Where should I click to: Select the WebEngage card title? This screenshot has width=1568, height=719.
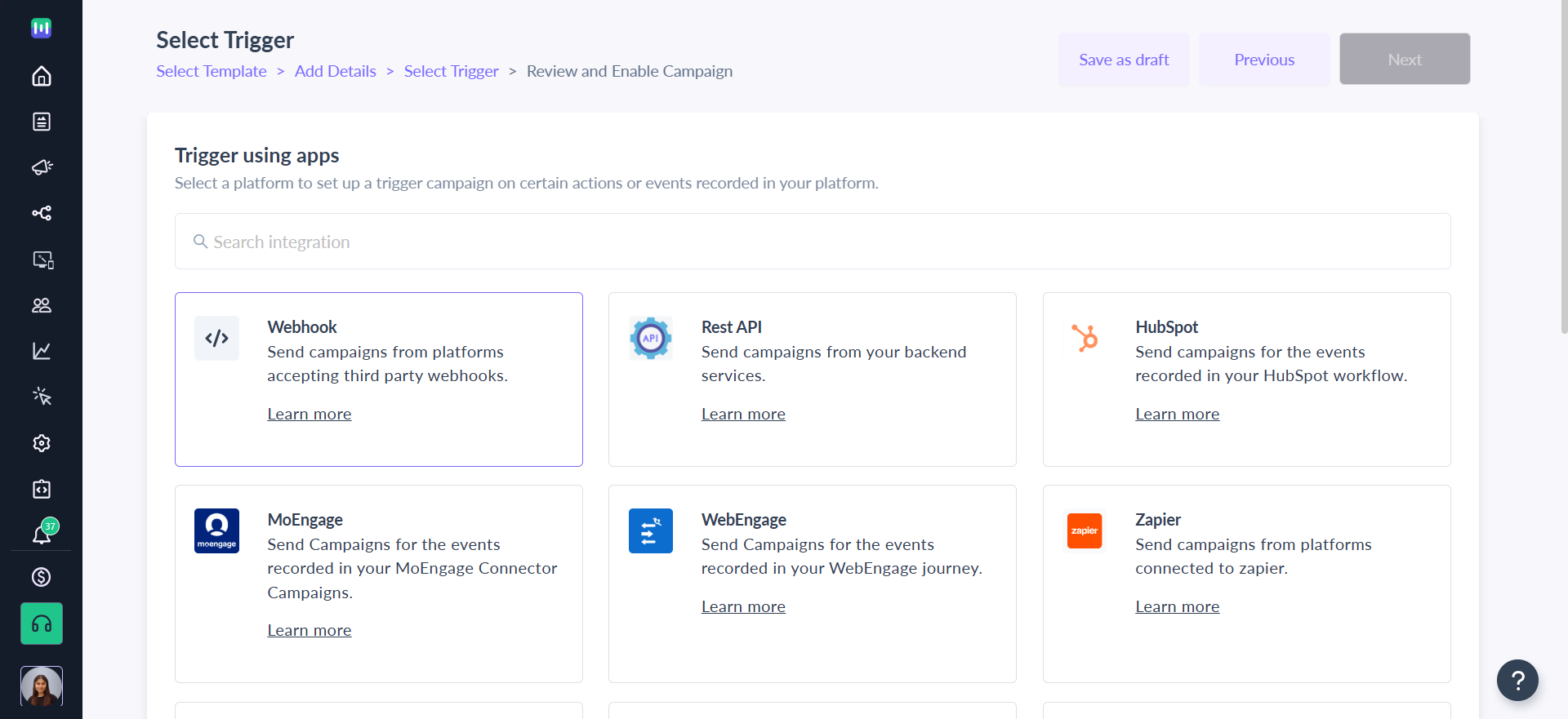pos(744,520)
